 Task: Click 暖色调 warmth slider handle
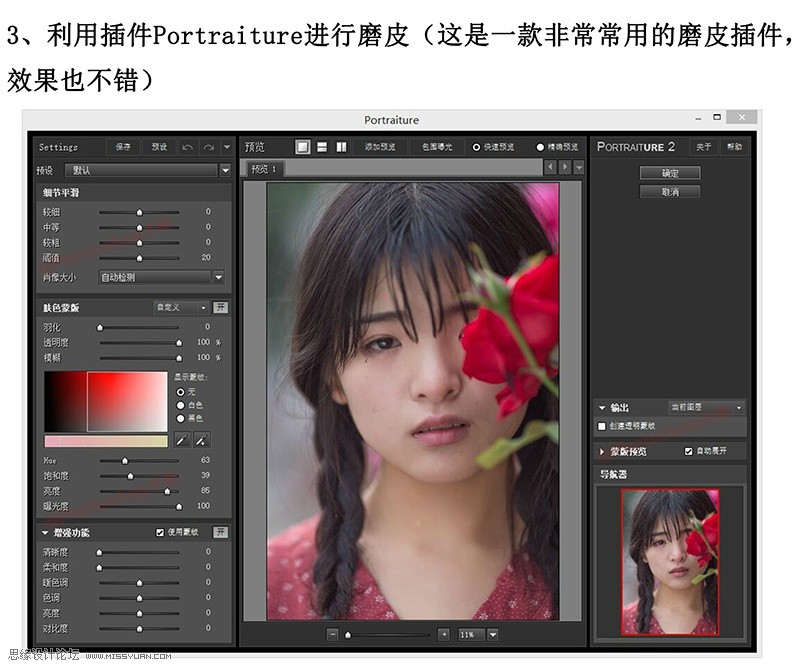(x=139, y=583)
